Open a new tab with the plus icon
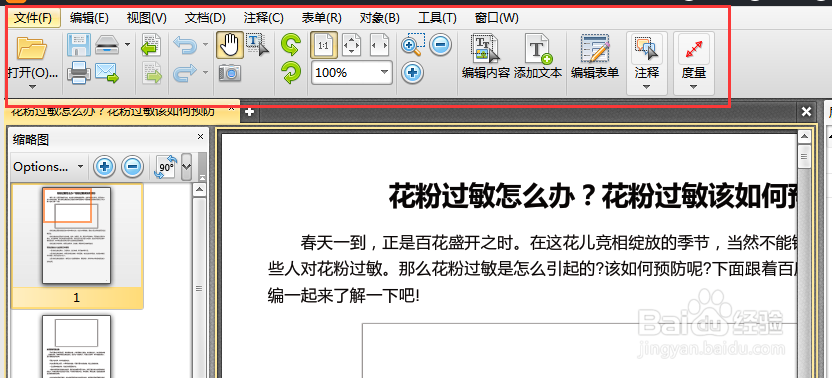Image resolution: width=832 pixels, height=378 pixels. tap(249, 112)
